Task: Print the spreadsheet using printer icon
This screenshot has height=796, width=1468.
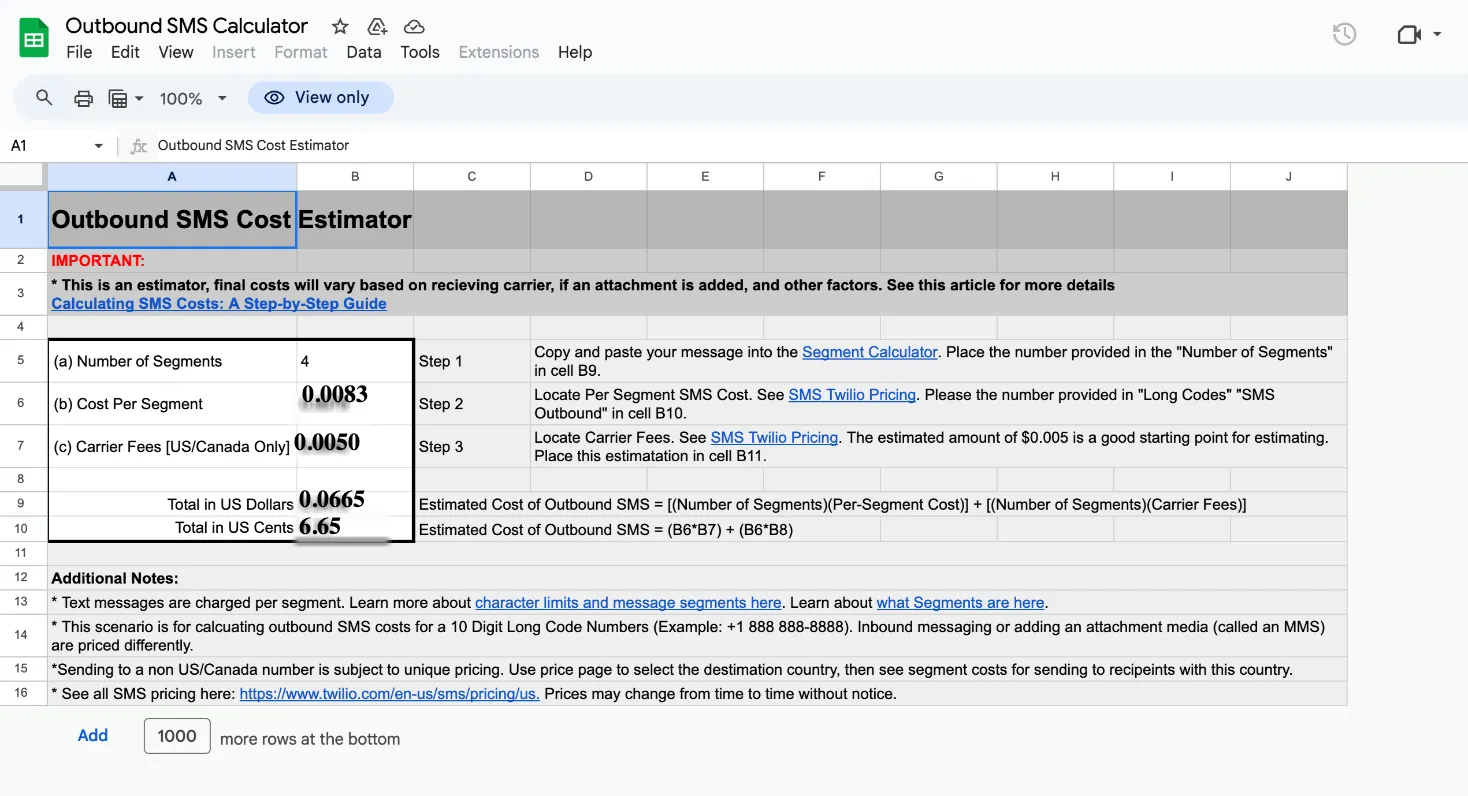Action: [x=84, y=98]
